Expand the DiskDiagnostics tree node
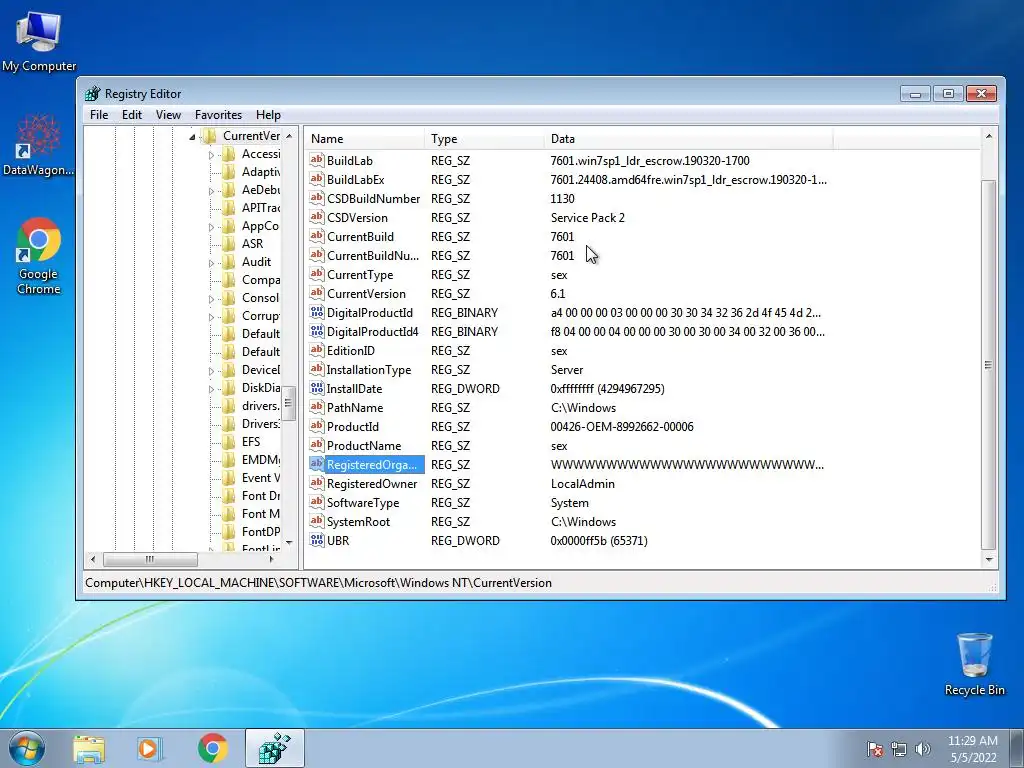This screenshot has width=1024, height=768. coord(211,389)
